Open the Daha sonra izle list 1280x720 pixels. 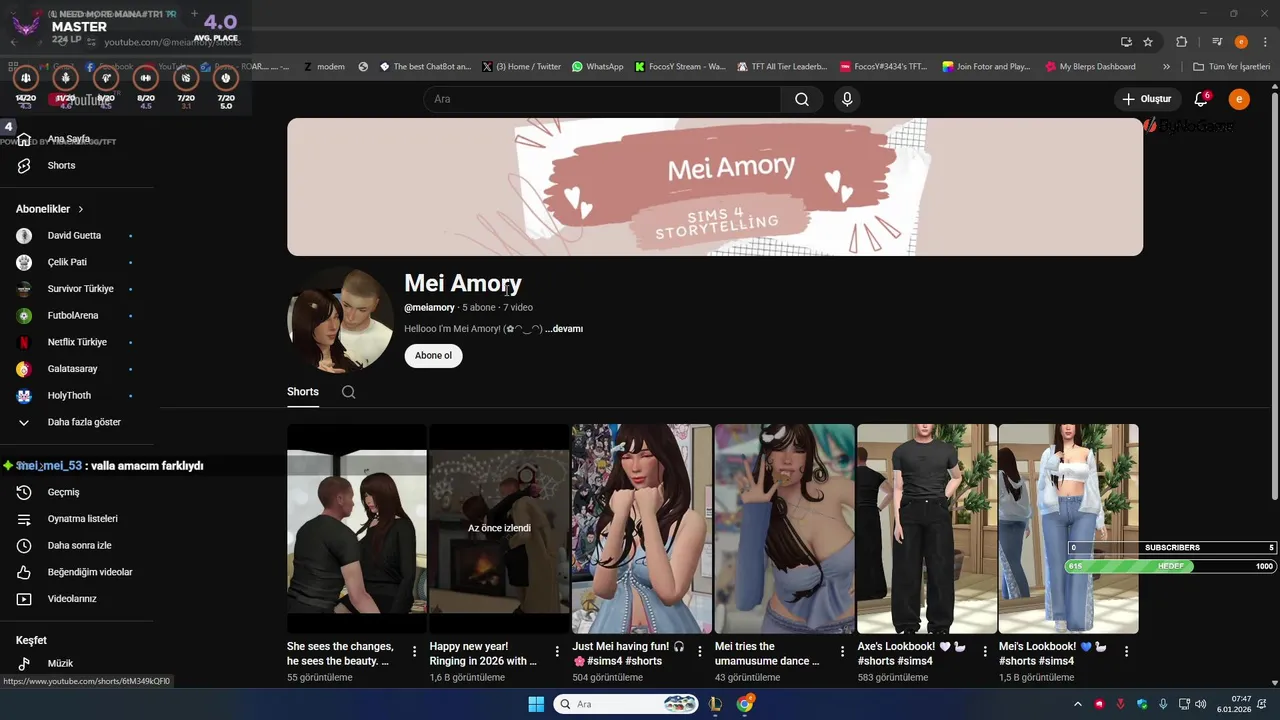(77, 546)
